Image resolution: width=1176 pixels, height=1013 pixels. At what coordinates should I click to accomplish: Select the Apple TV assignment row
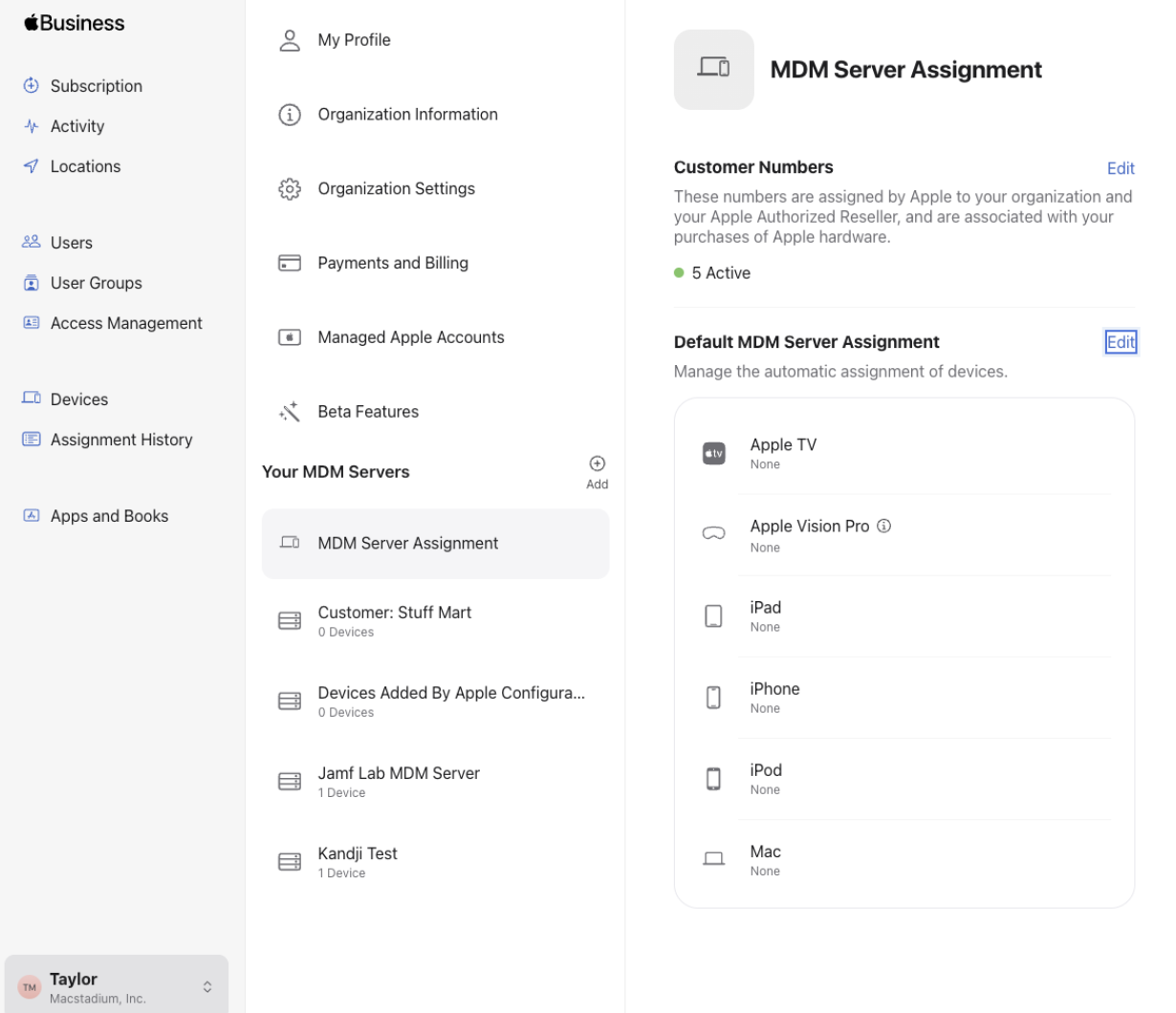click(904, 453)
